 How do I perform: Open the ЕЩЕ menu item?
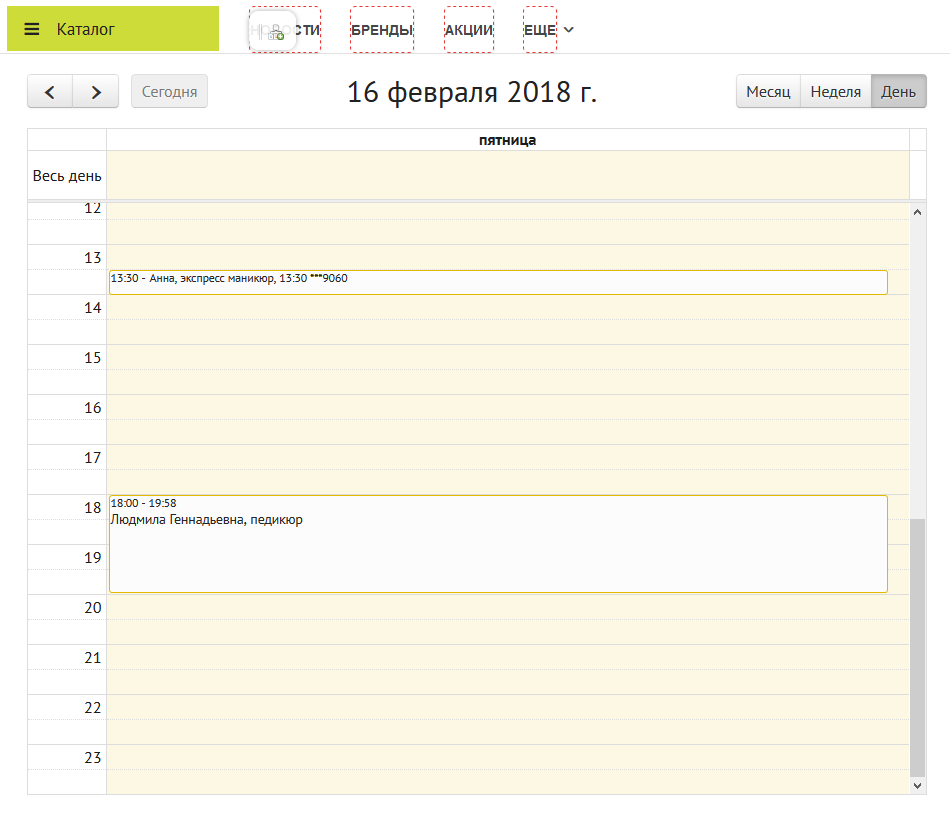[540, 30]
